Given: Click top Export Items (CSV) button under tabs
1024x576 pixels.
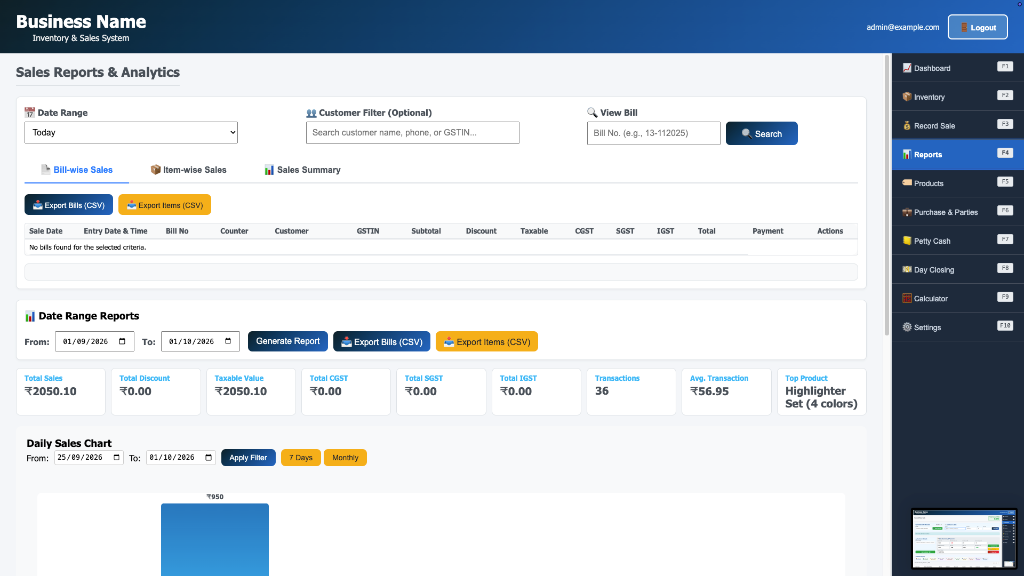Looking at the screenshot, I should click(x=165, y=204).
